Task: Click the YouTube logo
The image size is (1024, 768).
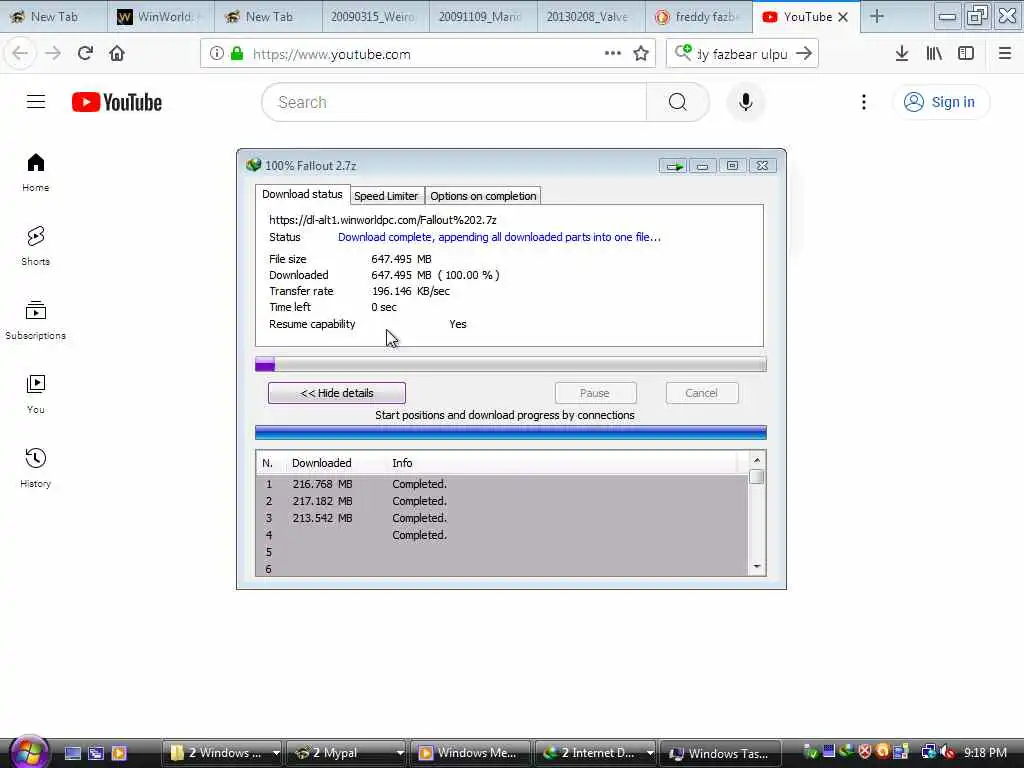Action: (117, 102)
